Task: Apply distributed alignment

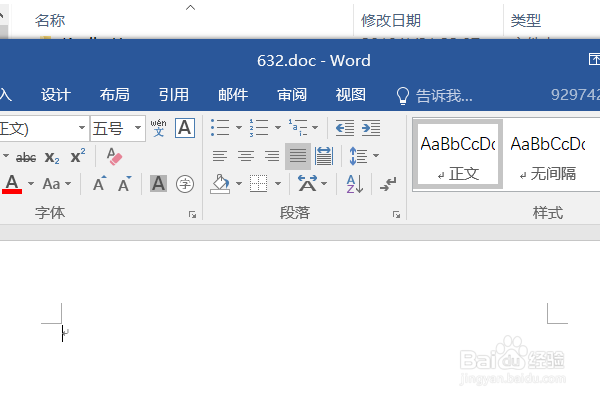Action: 324,156
